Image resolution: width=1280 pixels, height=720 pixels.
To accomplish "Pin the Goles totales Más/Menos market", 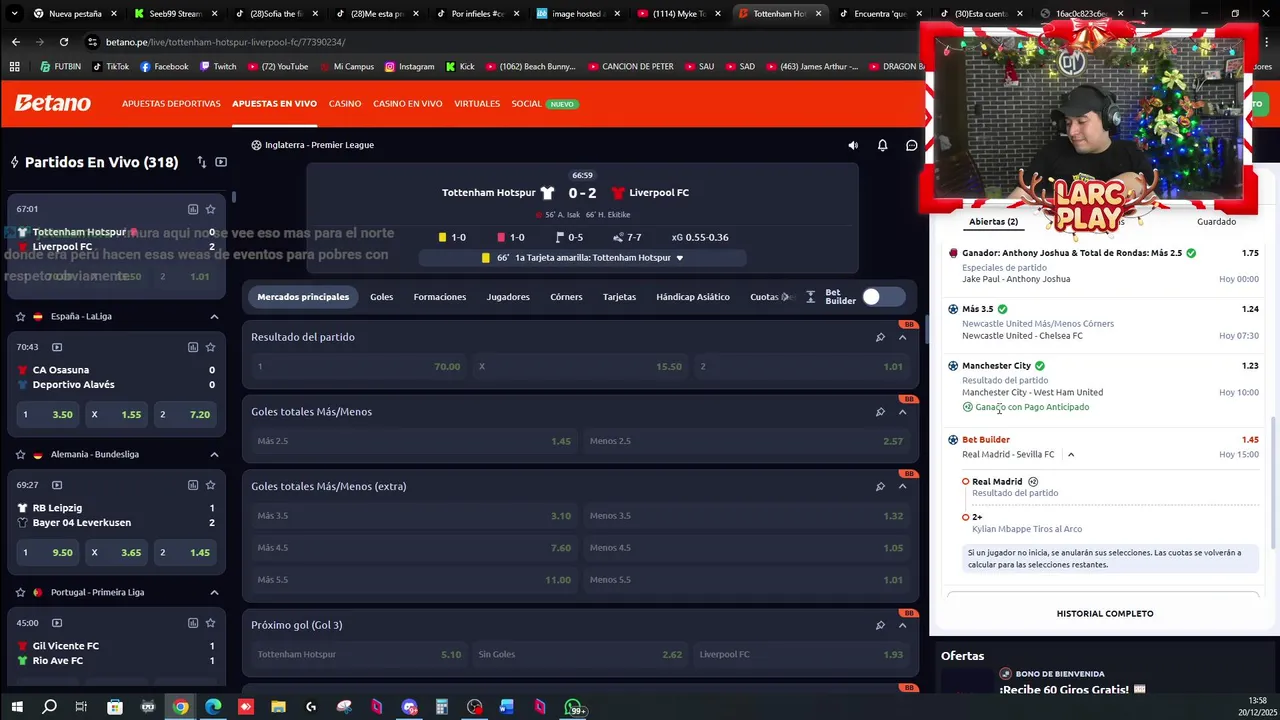I will (880, 412).
